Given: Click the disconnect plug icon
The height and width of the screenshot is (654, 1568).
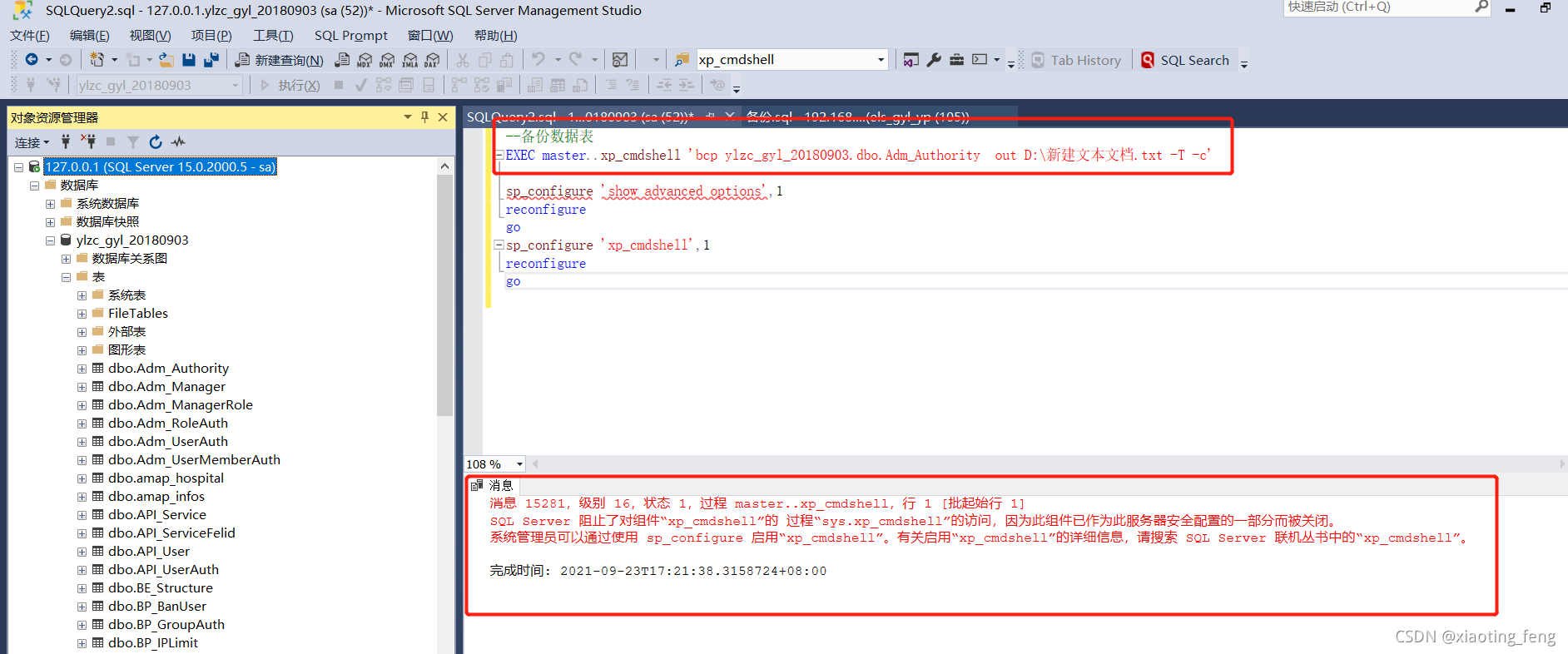Looking at the screenshot, I should pos(88,141).
